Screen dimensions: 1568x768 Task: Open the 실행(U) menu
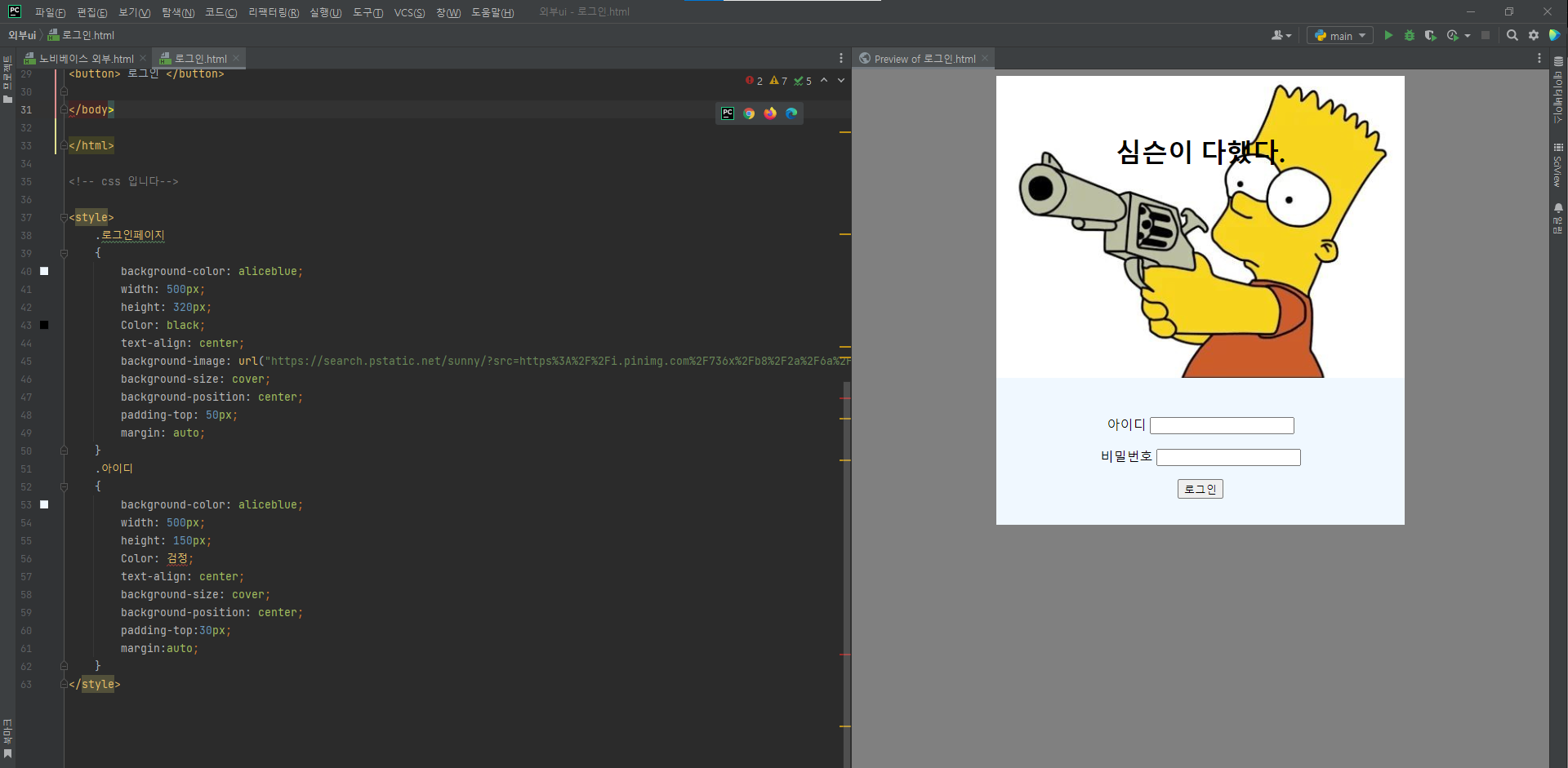325,12
